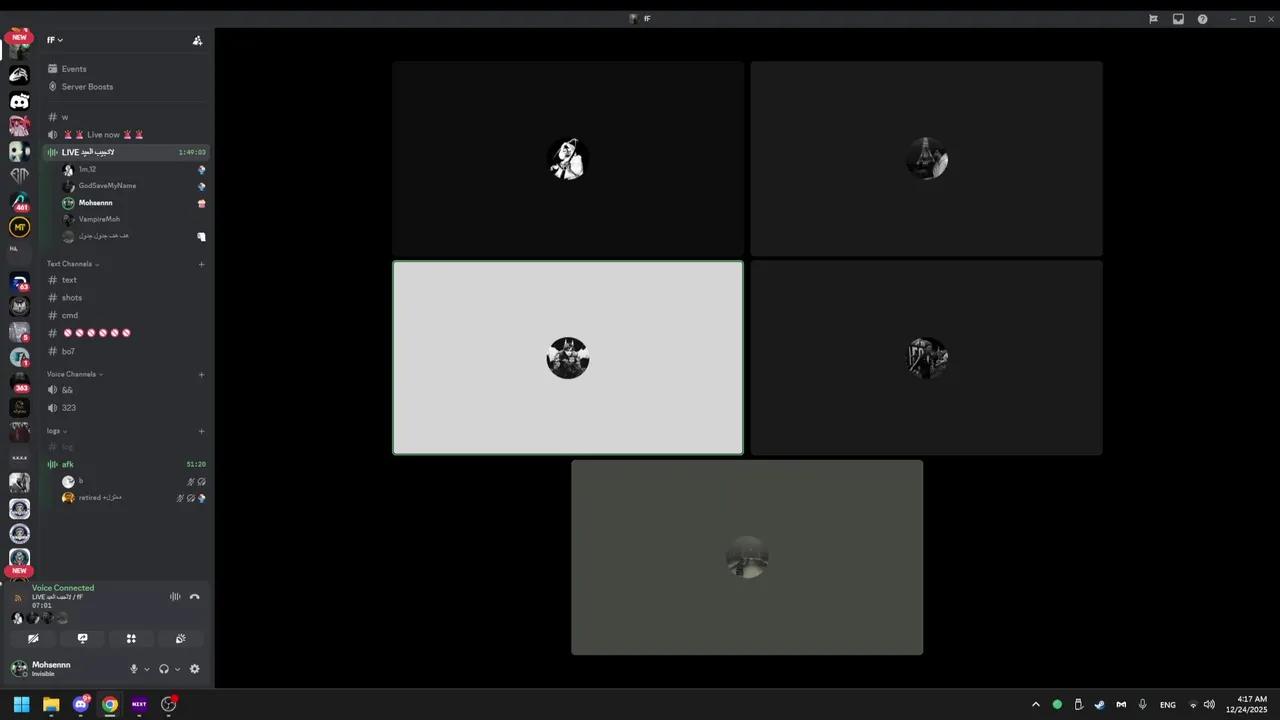The image size is (1280, 720).
Task: Start an activity with the four-squares icon
Action: 131,638
